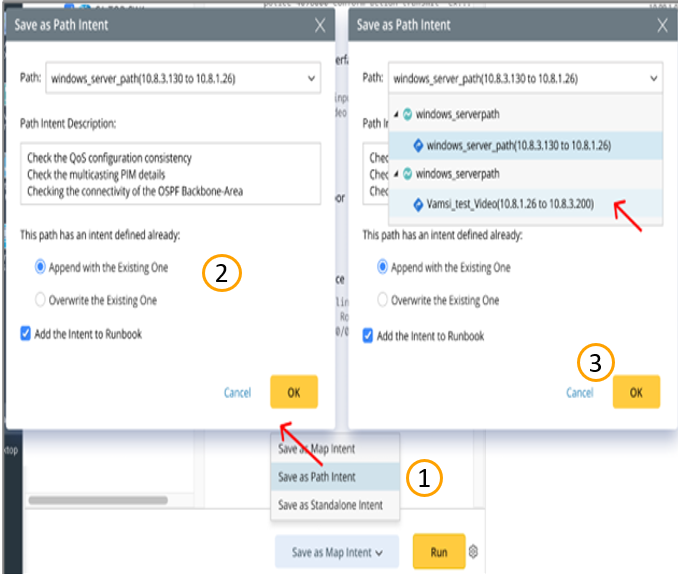
Task: Open the Save as Map Intent dropdown button
Action: (336, 552)
